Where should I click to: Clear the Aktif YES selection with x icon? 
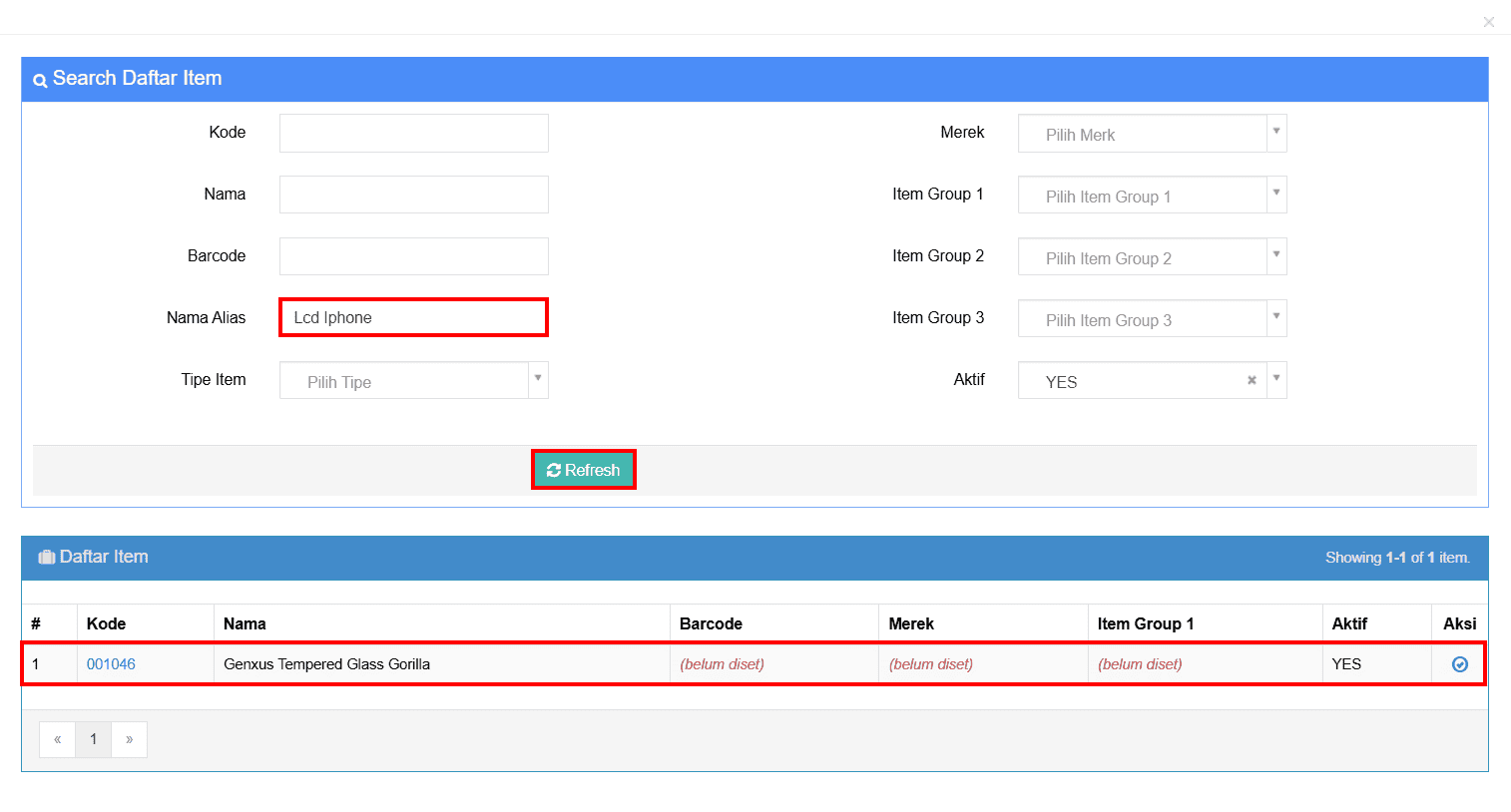(1252, 380)
